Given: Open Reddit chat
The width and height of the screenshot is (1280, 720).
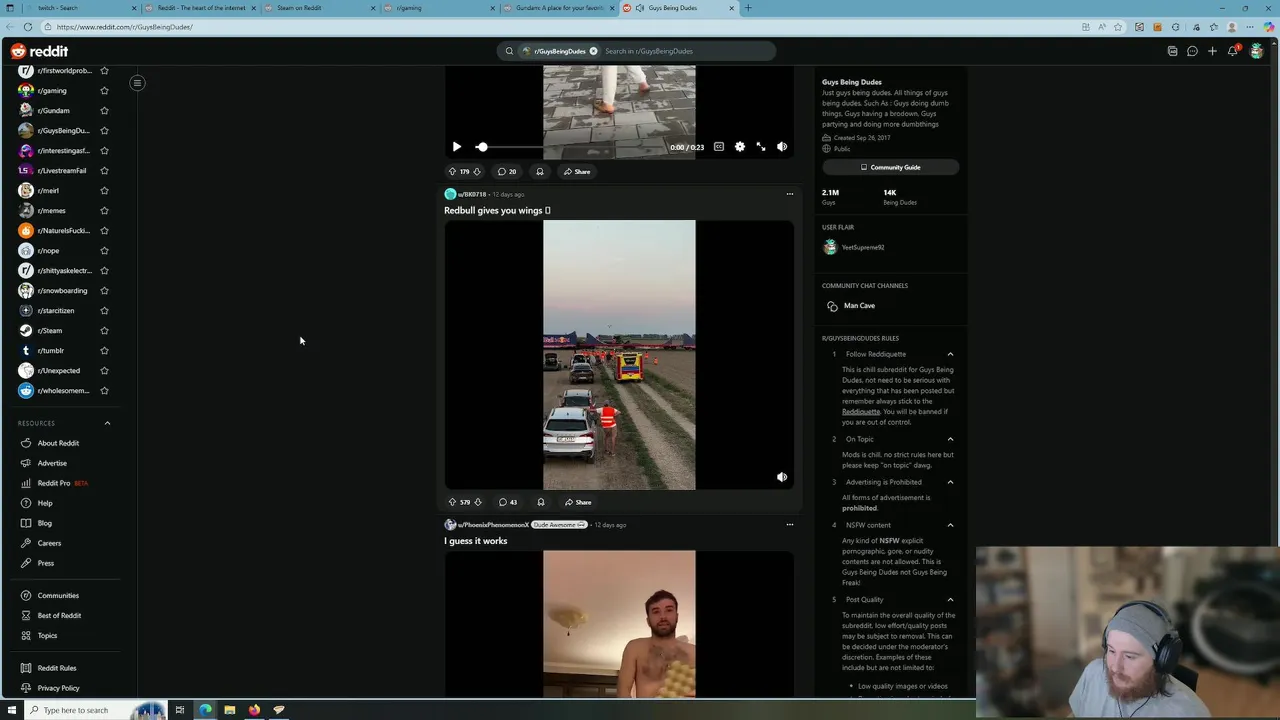Looking at the screenshot, I should click(1192, 51).
